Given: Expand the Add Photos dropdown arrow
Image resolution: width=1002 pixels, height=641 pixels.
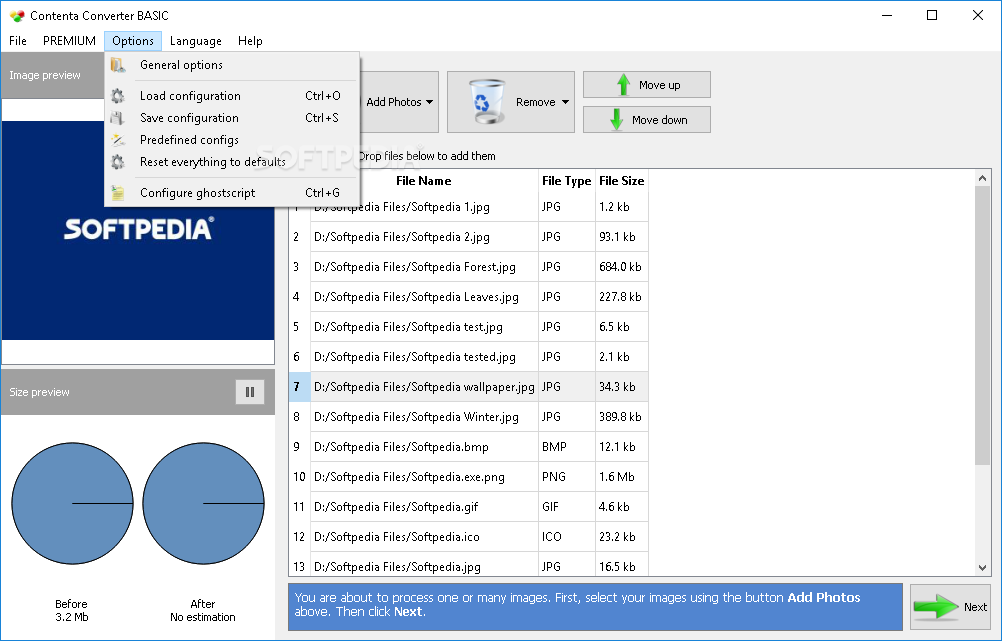Looking at the screenshot, I should (429, 102).
